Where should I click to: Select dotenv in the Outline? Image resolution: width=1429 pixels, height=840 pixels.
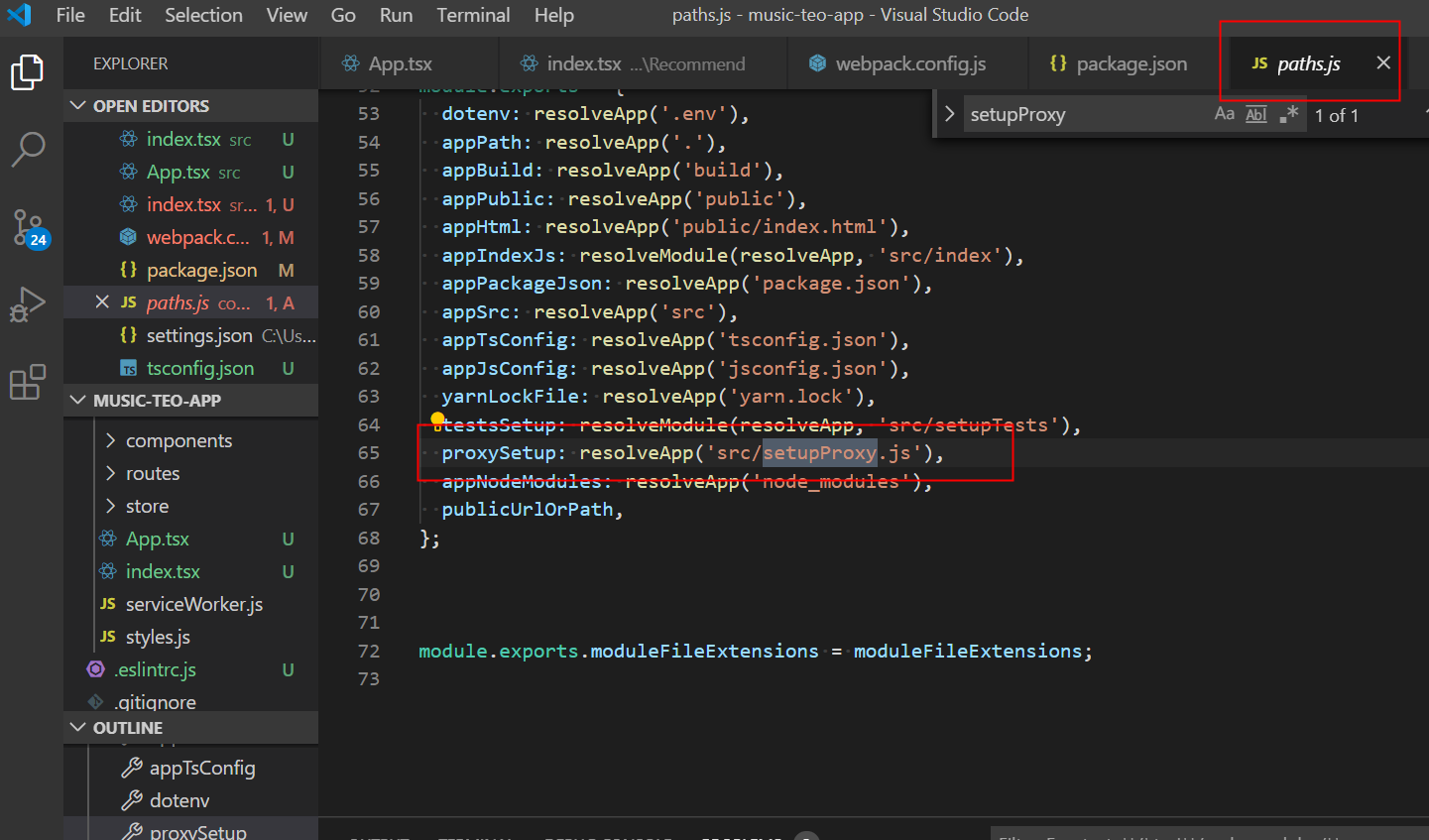click(190, 800)
